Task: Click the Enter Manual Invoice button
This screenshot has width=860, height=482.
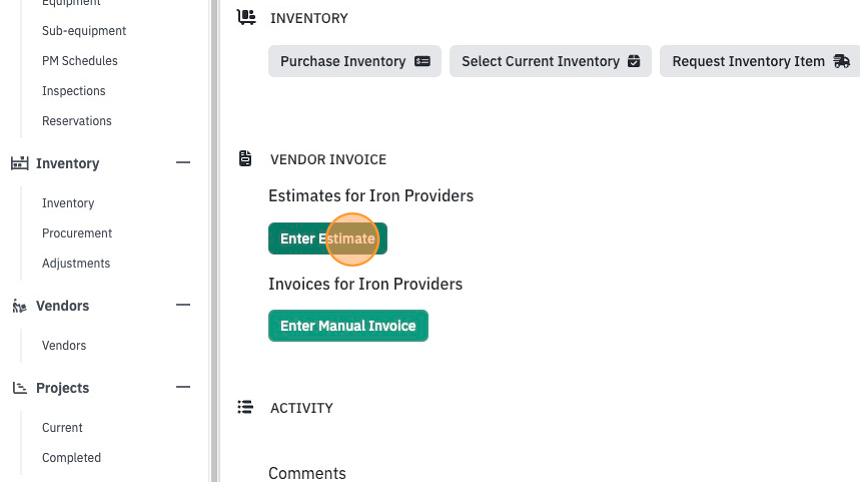Action: (348, 326)
